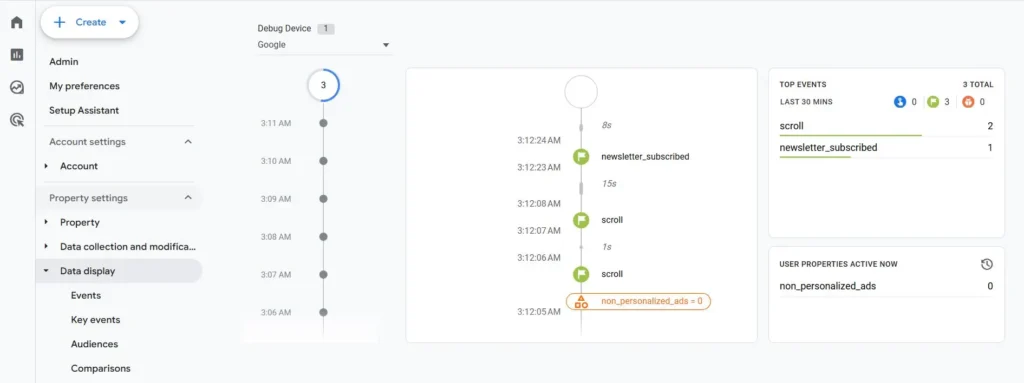The width and height of the screenshot is (1024, 383).
Task: Open the Create dropdown arrow
Action: click(122, 22)
